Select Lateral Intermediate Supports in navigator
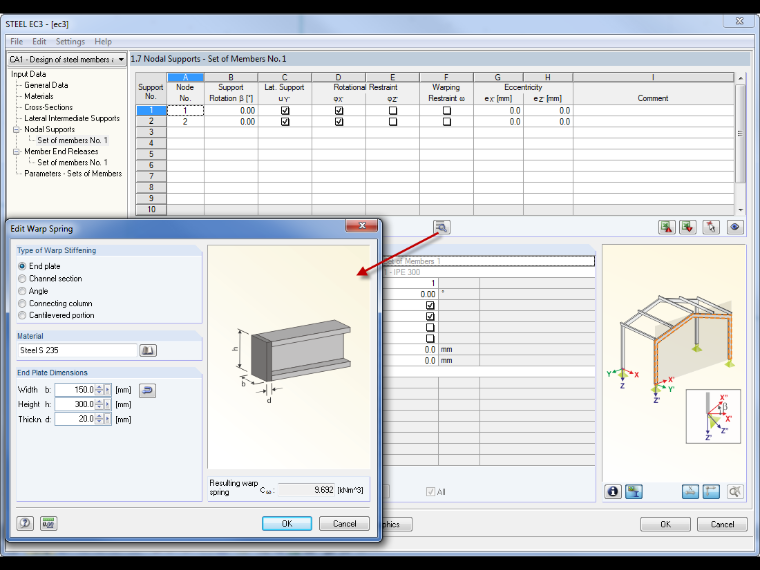The height and width of the screenshot is (570, 760). 72,118
